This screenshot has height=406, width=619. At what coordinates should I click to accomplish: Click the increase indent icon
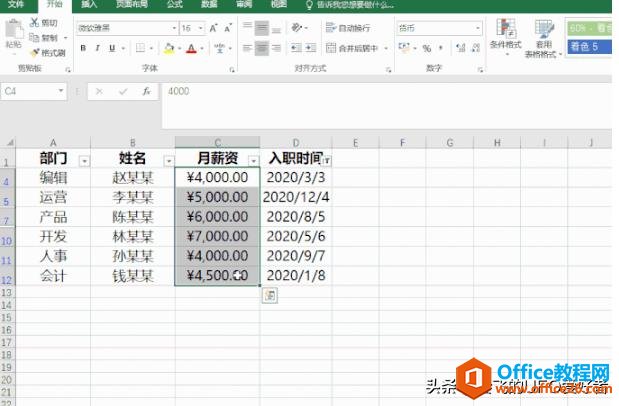[x=311, y=48]
